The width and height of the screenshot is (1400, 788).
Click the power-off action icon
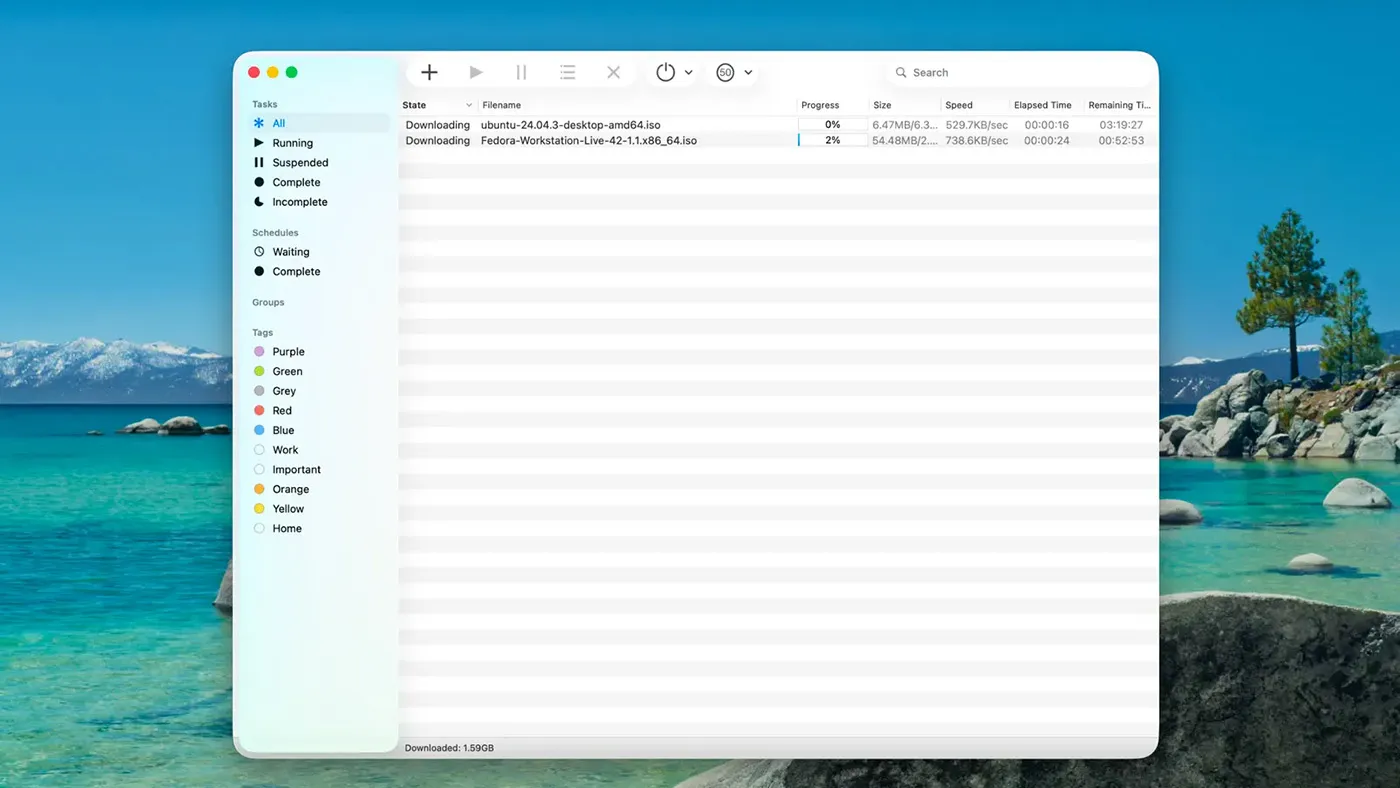click(663, 71)
